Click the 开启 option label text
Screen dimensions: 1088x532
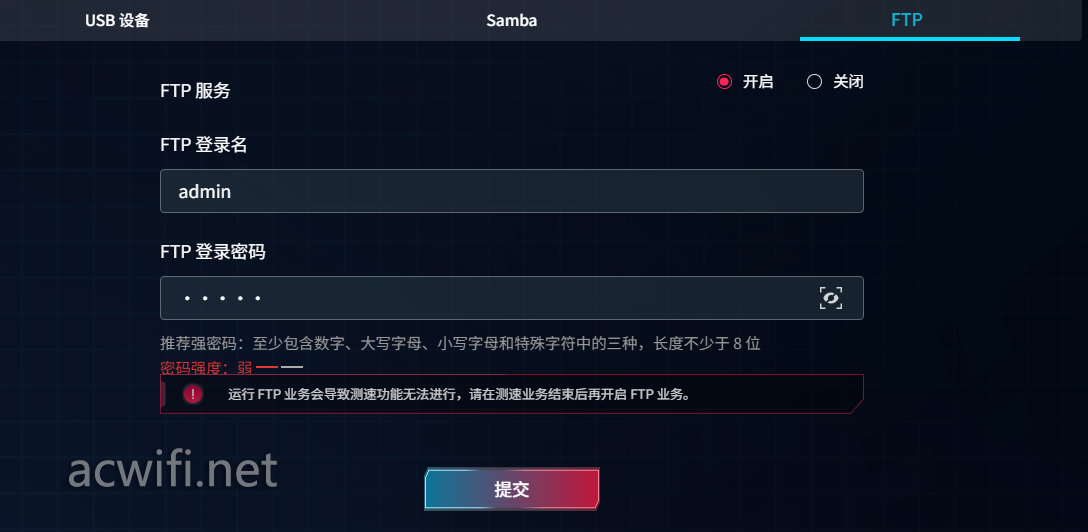pos(758,82)
